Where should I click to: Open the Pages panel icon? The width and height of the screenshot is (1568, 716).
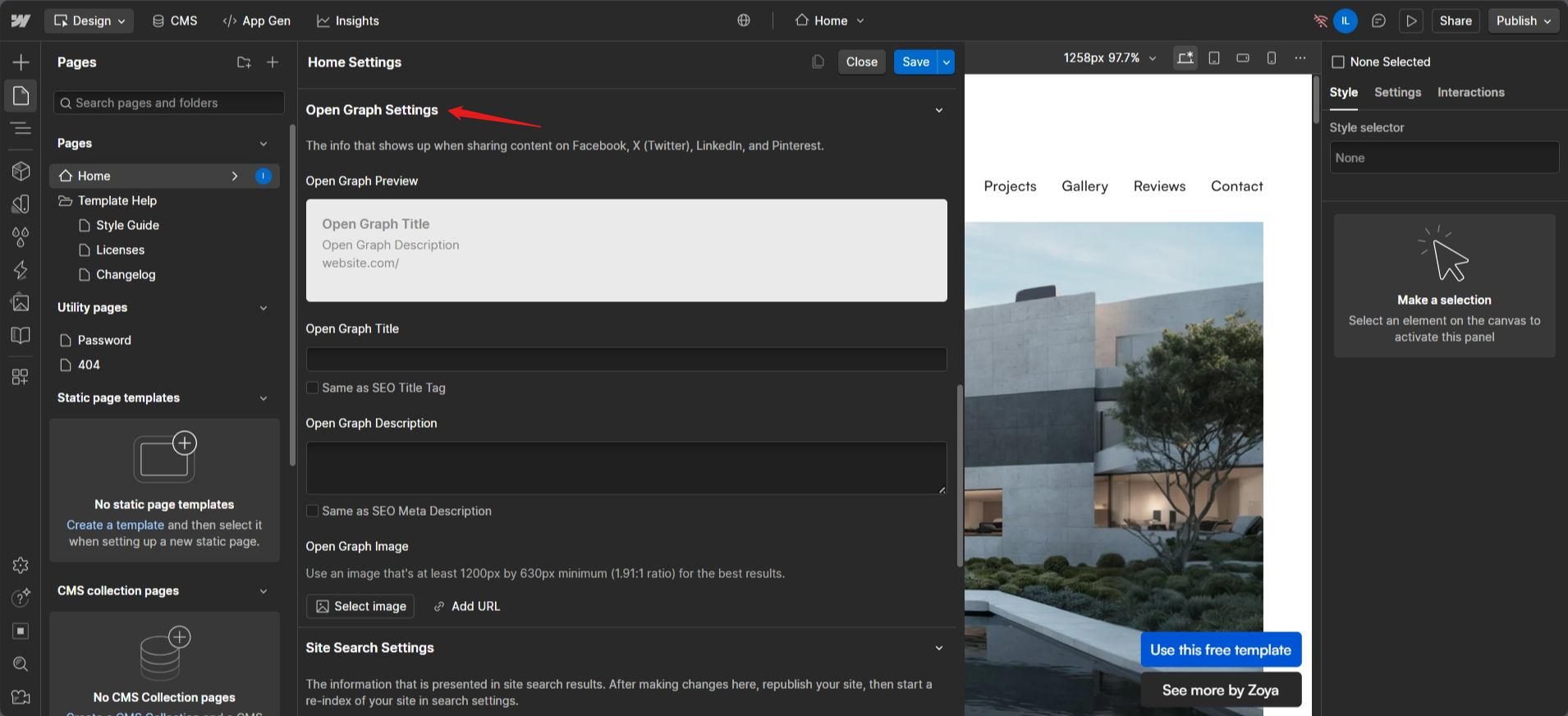(21, 96)
